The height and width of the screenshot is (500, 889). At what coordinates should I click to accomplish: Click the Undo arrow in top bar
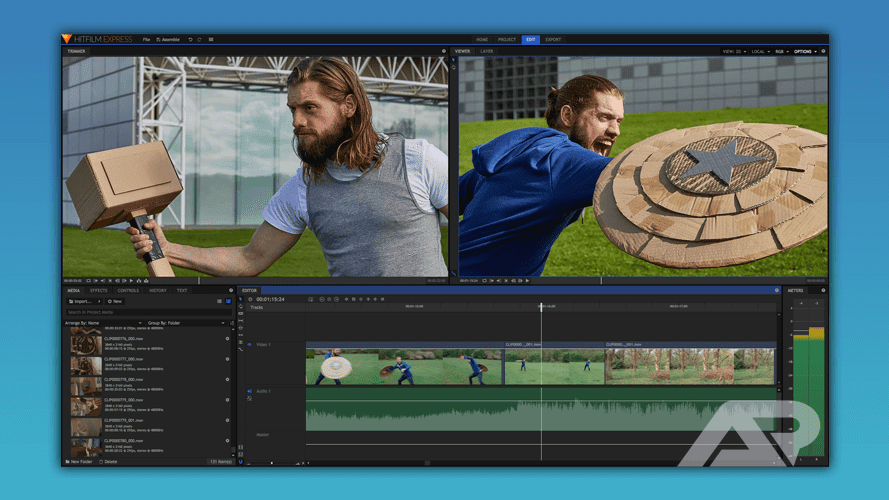[190, 40]
